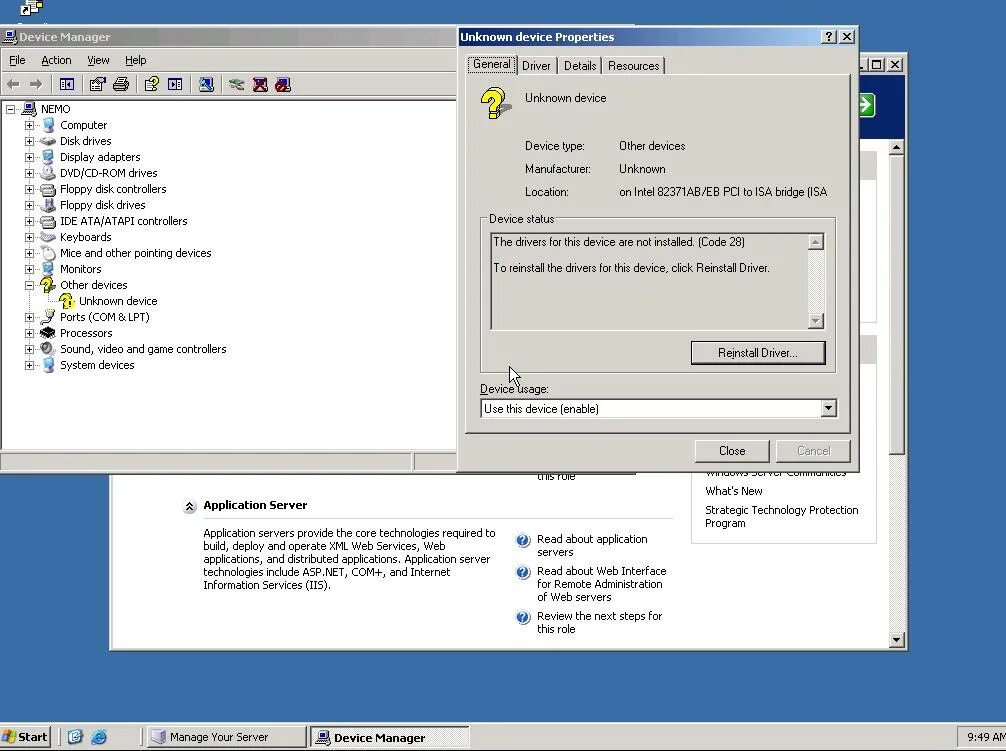This screenshot has height=751, width=1006.
Task: Select Unknown device in the device tree
Action: (118, 301)
